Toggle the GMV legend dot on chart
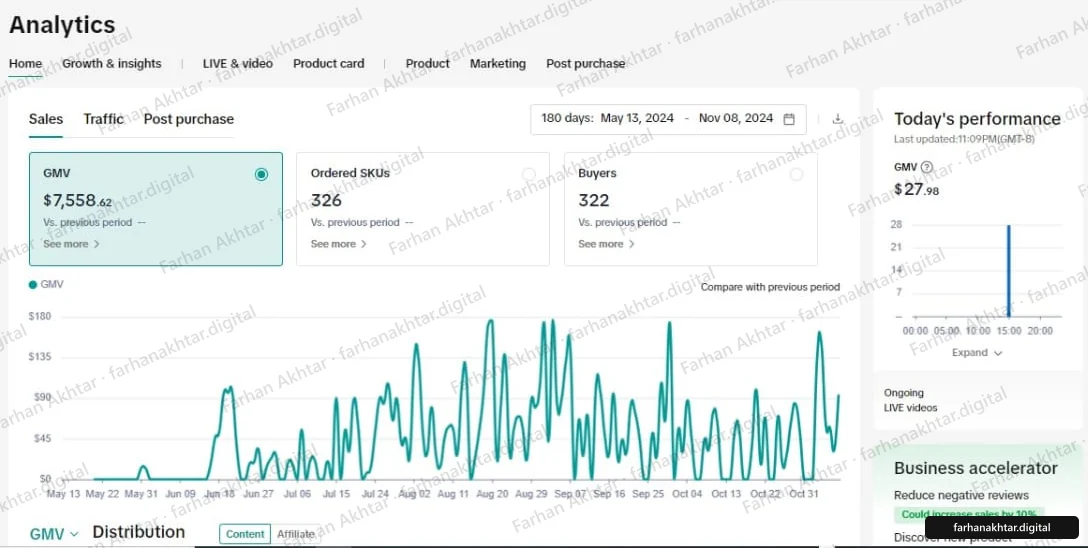 tap(33, 284)
